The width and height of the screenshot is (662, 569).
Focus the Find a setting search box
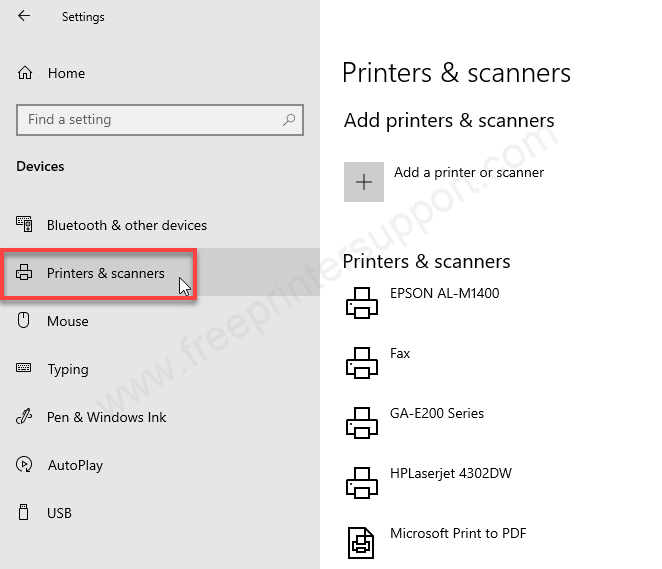[x=150, y=120]
